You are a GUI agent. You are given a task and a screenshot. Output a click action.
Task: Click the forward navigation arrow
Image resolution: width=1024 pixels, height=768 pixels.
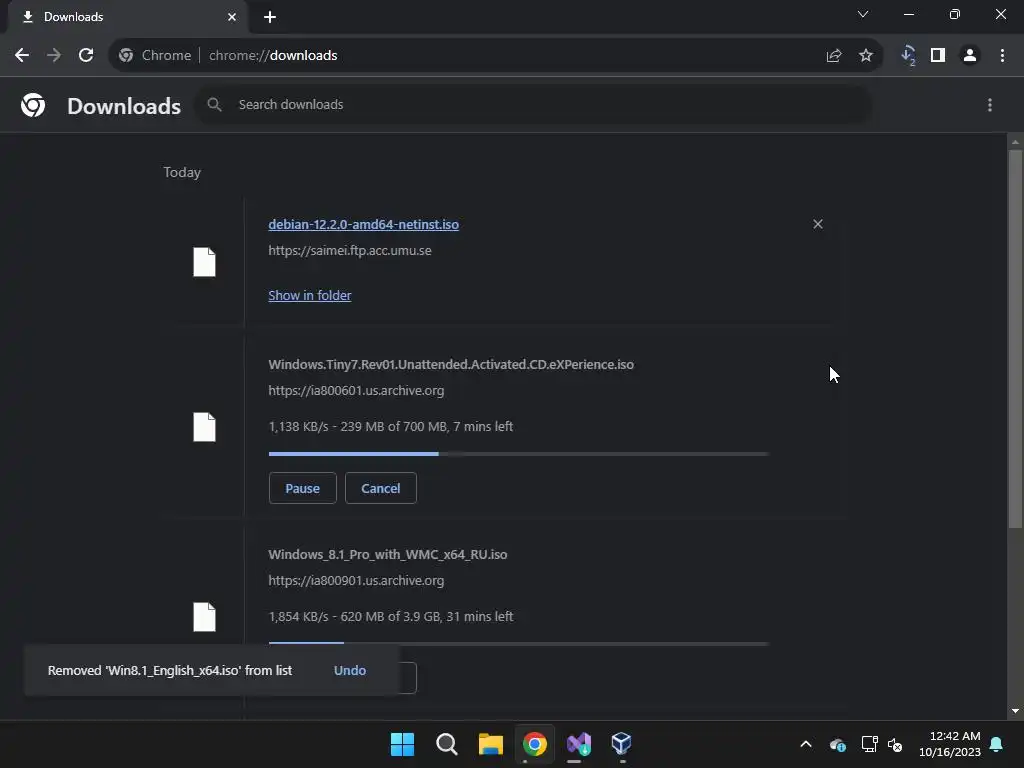[54, 56]
